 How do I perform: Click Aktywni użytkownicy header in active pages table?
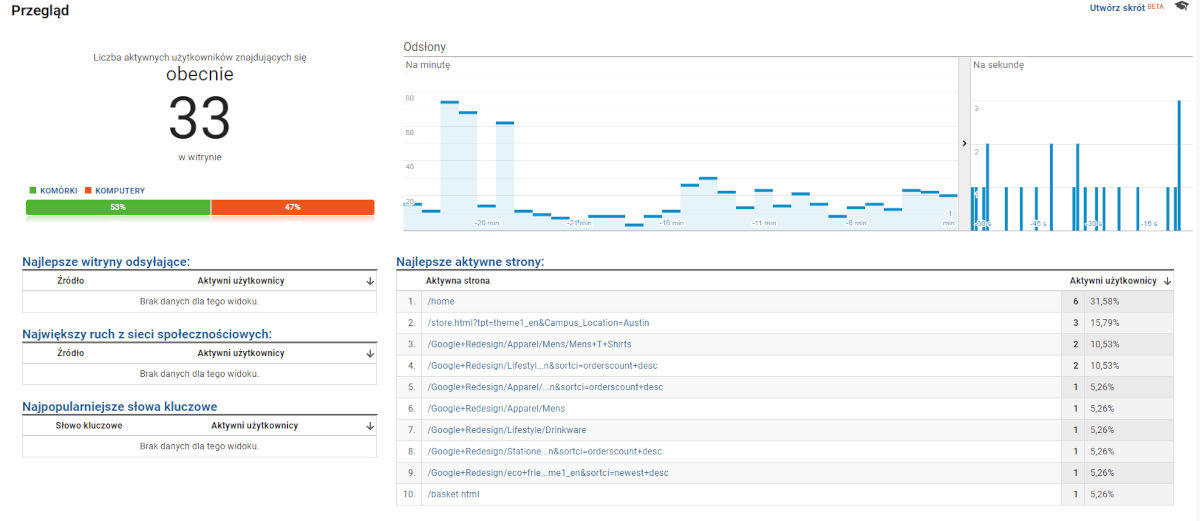point(1113,282)
